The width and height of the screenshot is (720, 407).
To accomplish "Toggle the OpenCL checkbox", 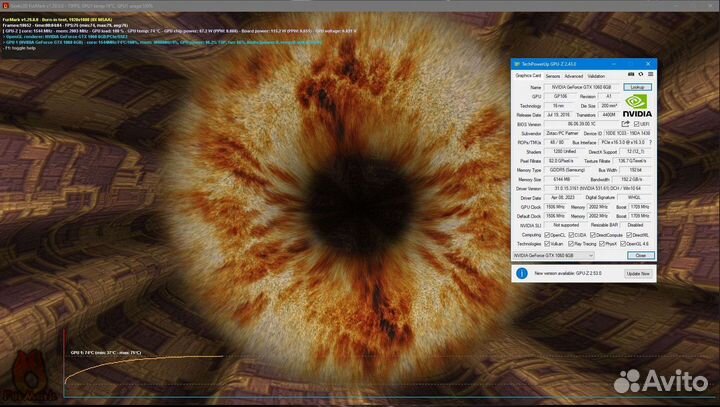I will click(548, 235).
